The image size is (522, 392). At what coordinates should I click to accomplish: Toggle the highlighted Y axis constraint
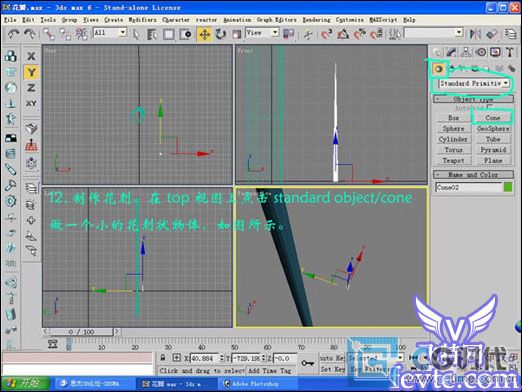(x=31, y=72)
